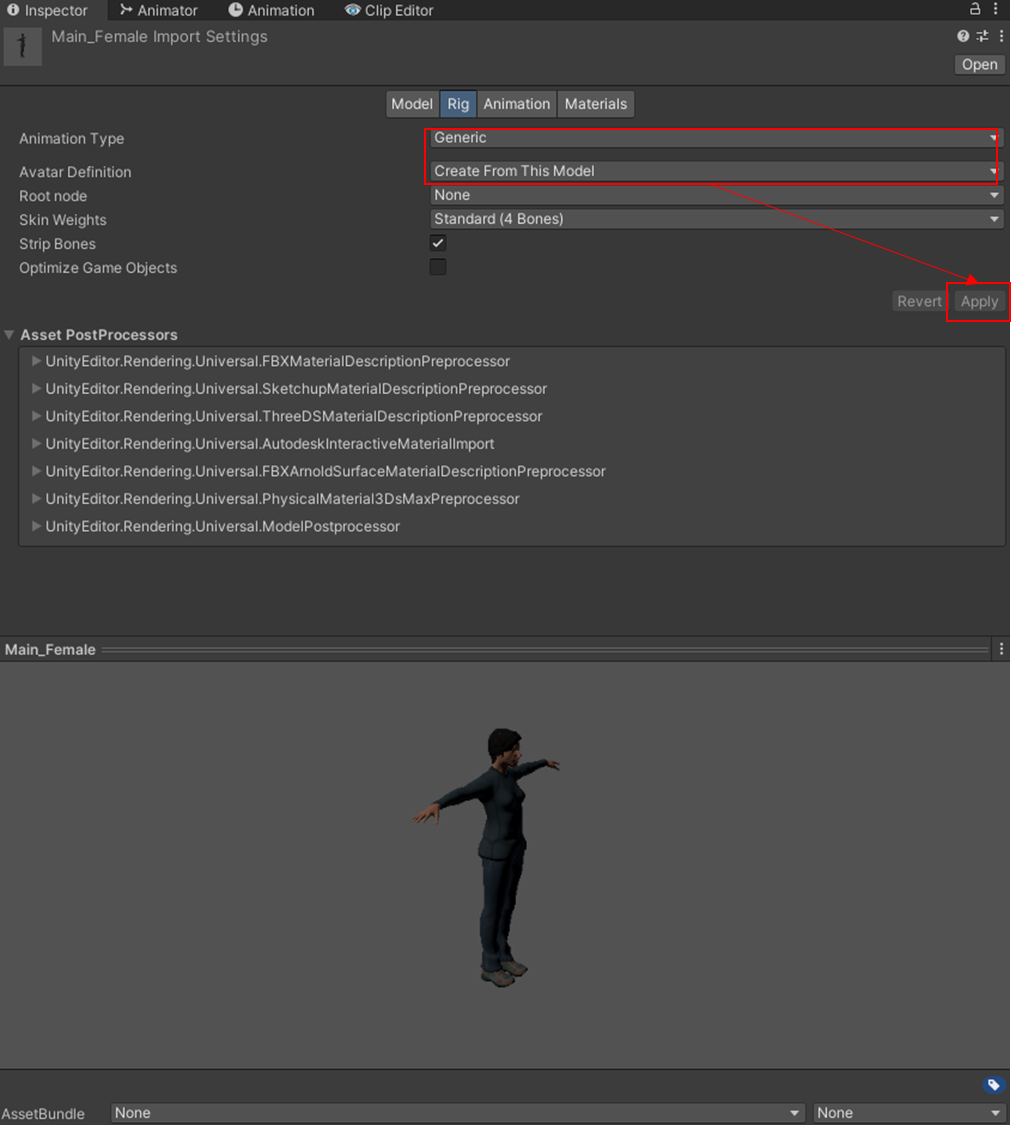Click the preset selector sliders icon
Viewport: 1011px width, 1125px height.
point(982,36)
